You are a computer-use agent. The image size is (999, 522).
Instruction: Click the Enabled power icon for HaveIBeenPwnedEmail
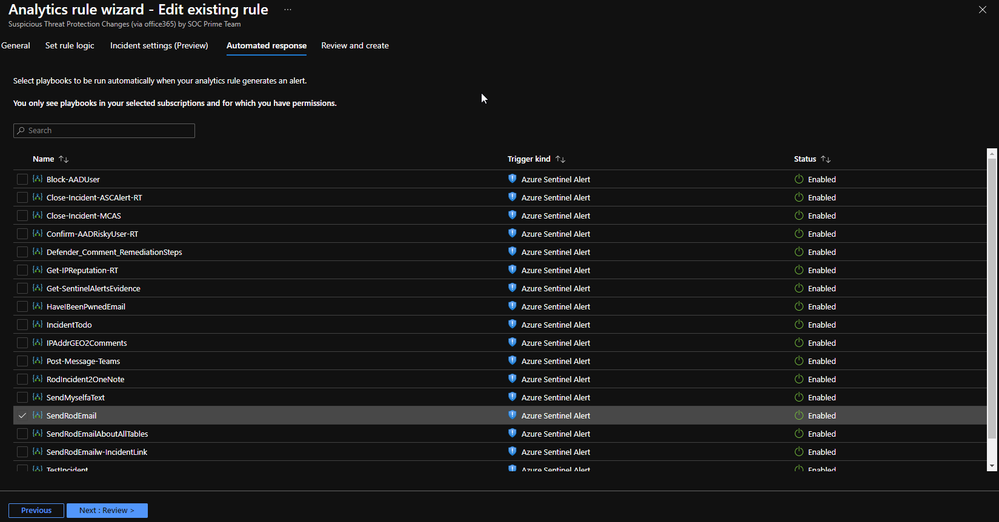pyautogui.click(x=799, y=307)
